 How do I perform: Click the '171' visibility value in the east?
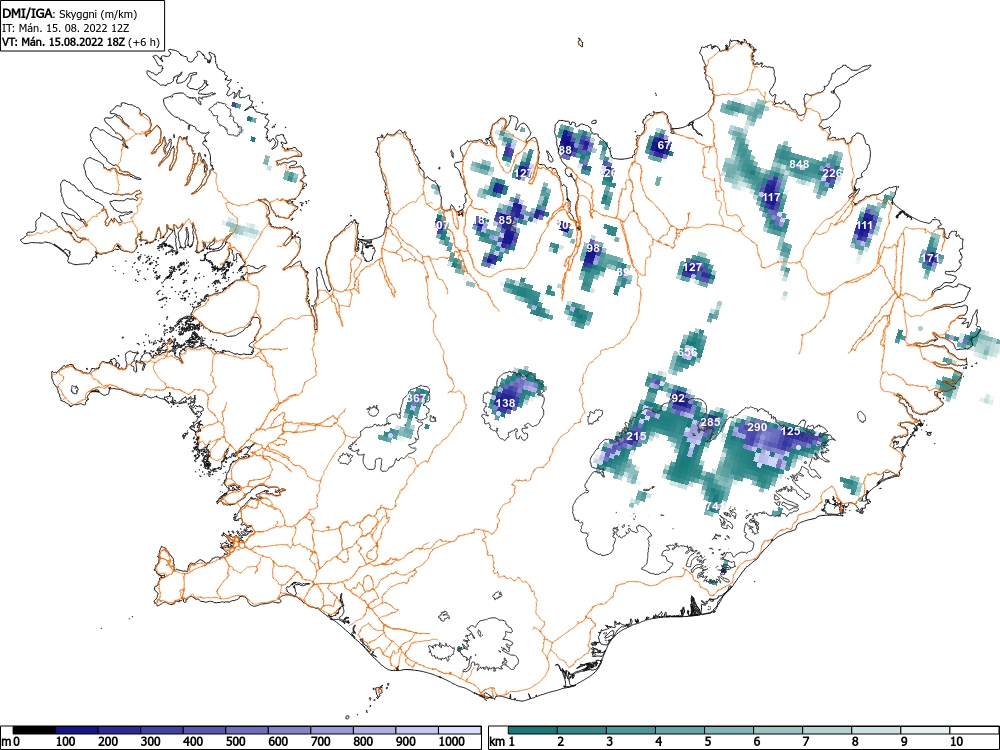[931, 258]
